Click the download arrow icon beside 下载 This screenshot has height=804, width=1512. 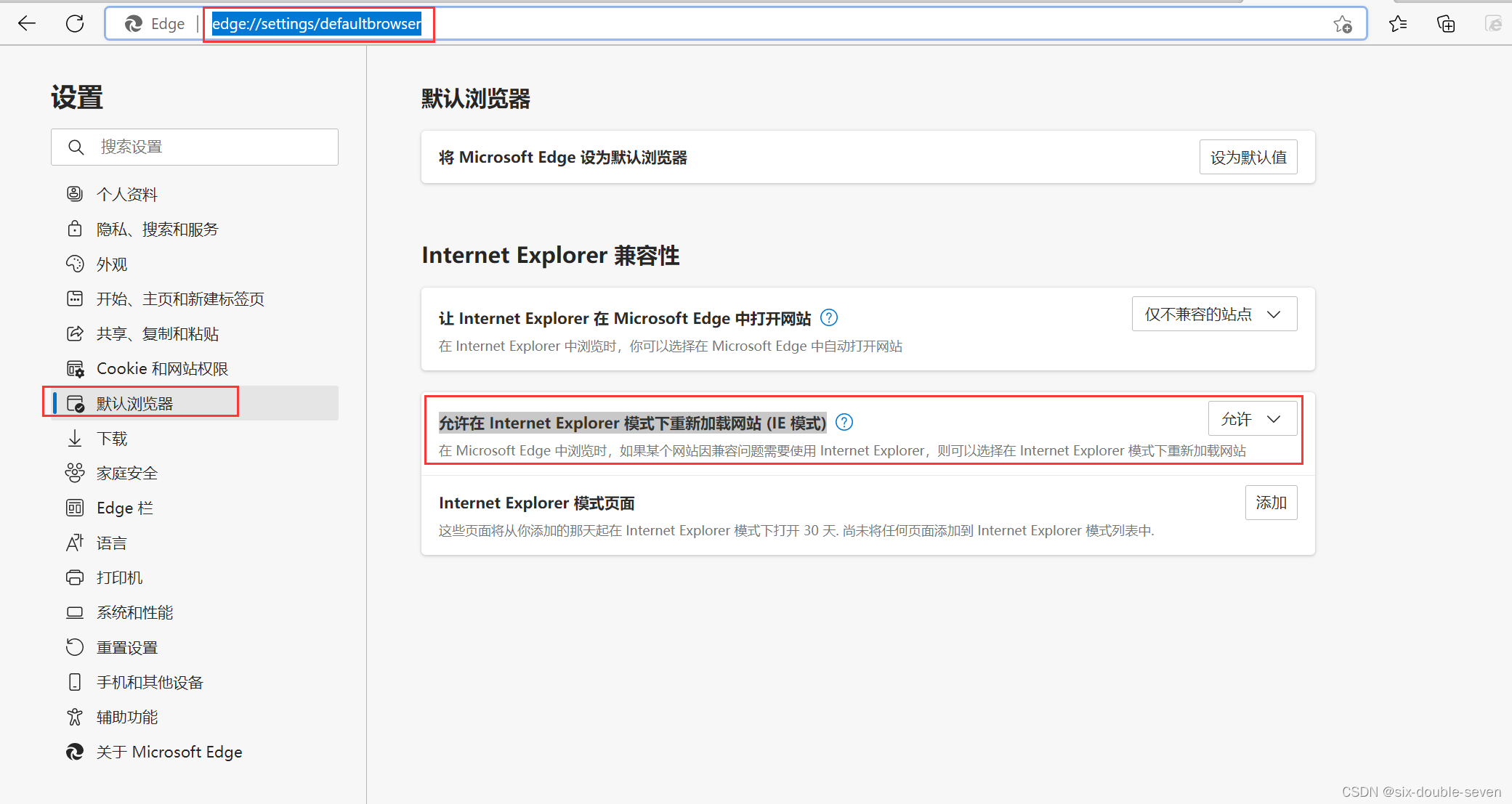coord(75,438)
